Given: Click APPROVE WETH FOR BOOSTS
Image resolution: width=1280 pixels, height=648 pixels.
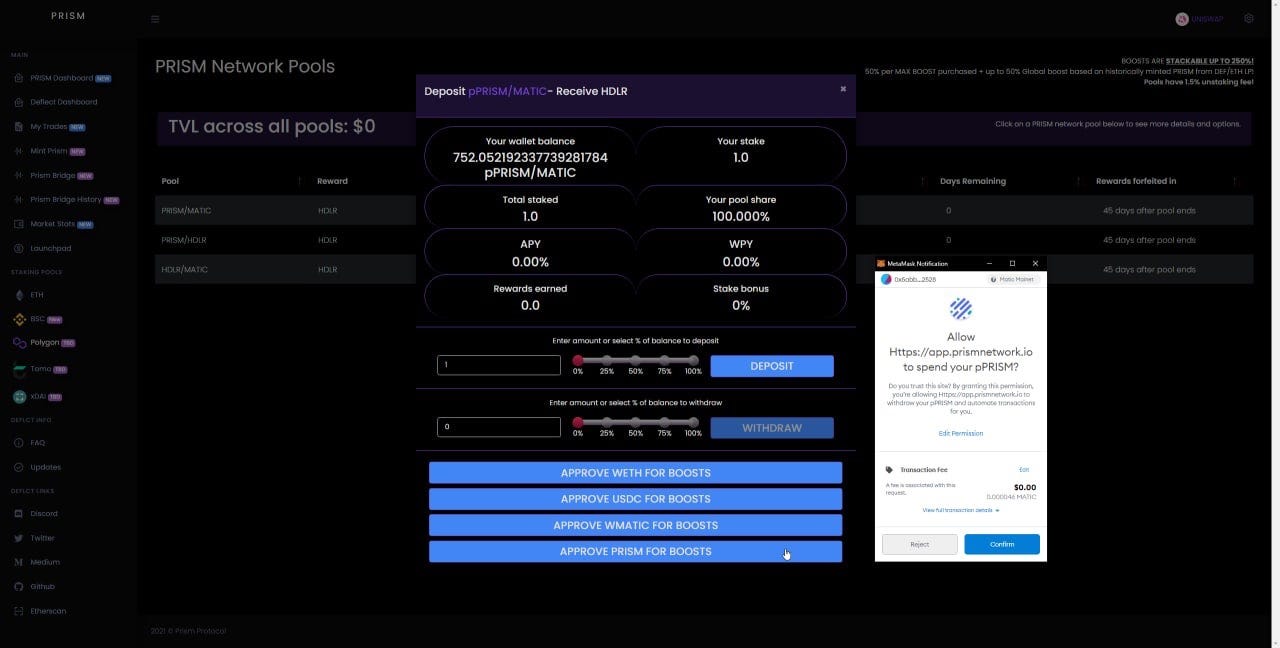Looking at the screenshot, I should point(635,473).
